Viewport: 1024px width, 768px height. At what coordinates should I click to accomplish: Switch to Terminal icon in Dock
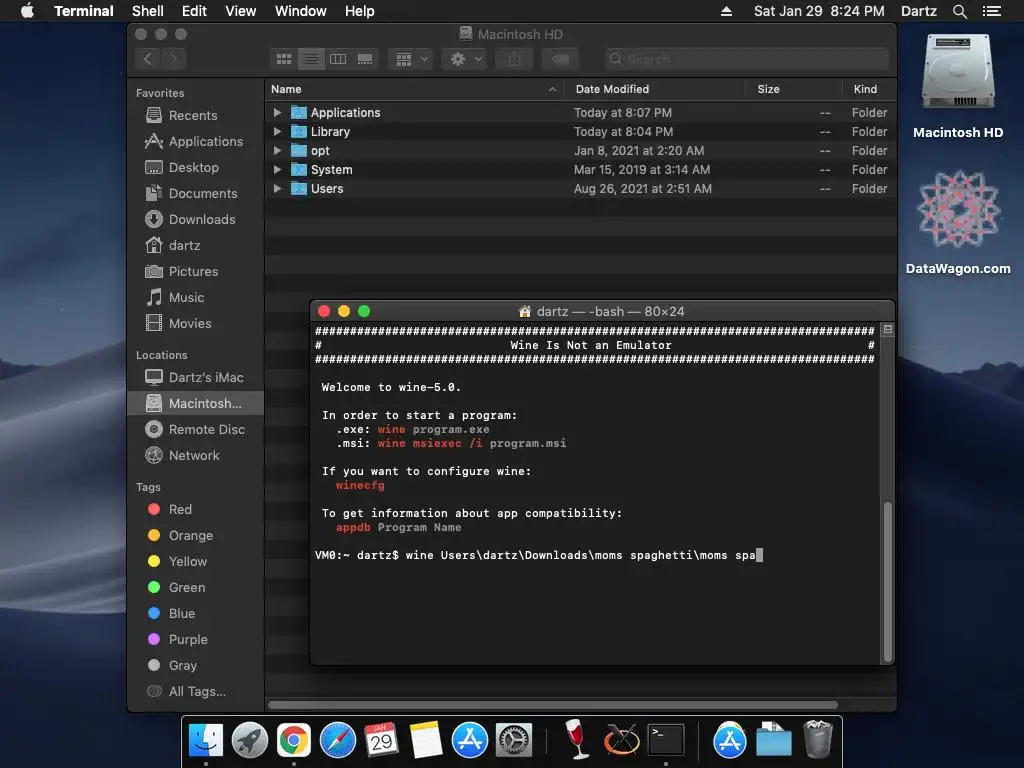[x=665, y=740]
